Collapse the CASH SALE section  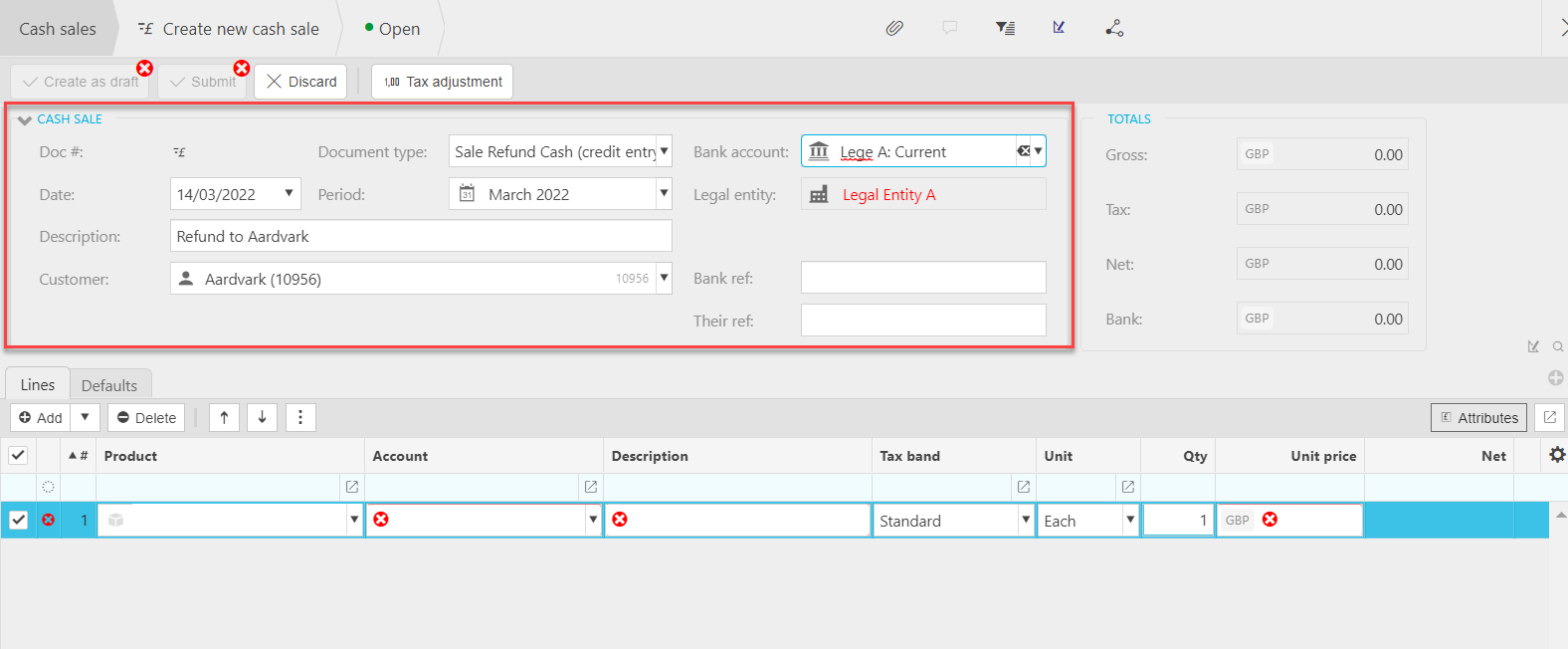pyautogui.click(x=25, y=119)
